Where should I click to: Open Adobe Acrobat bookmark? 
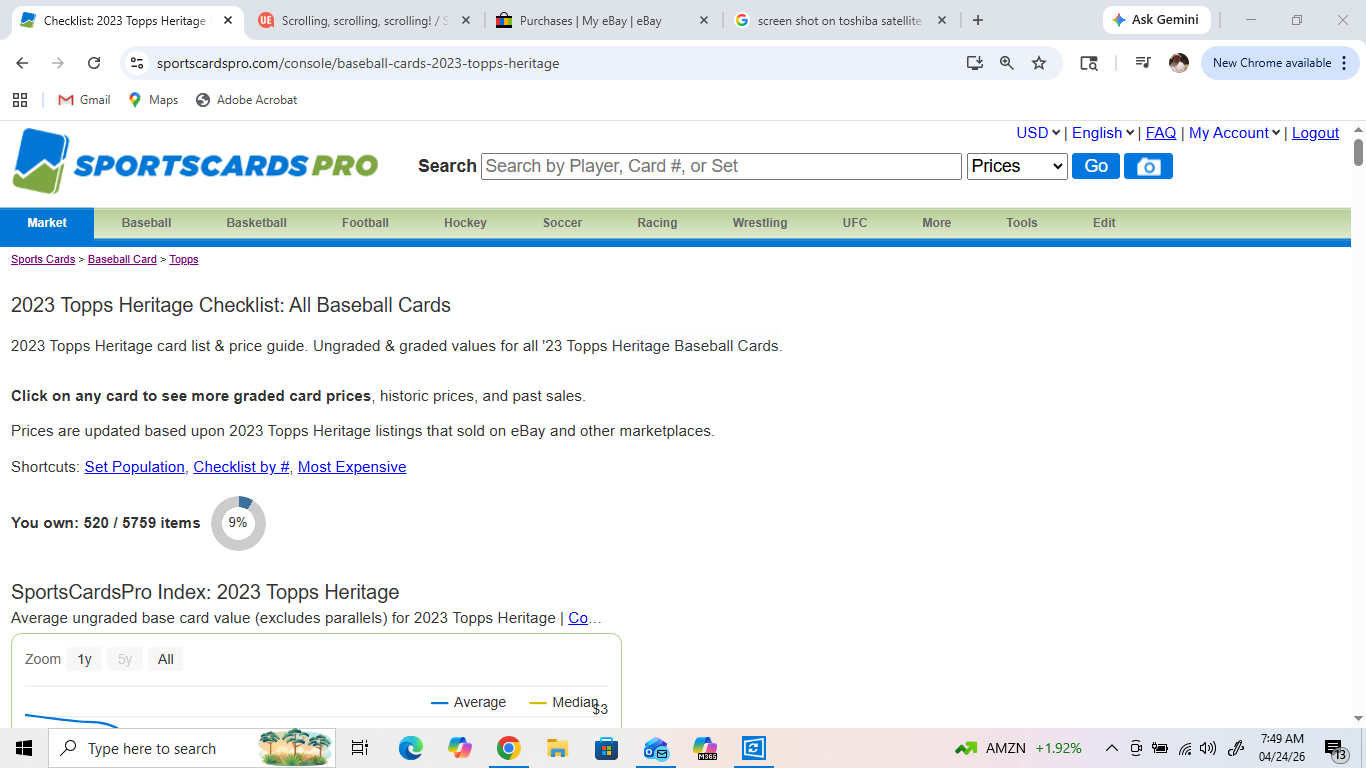tap(246, 100)
